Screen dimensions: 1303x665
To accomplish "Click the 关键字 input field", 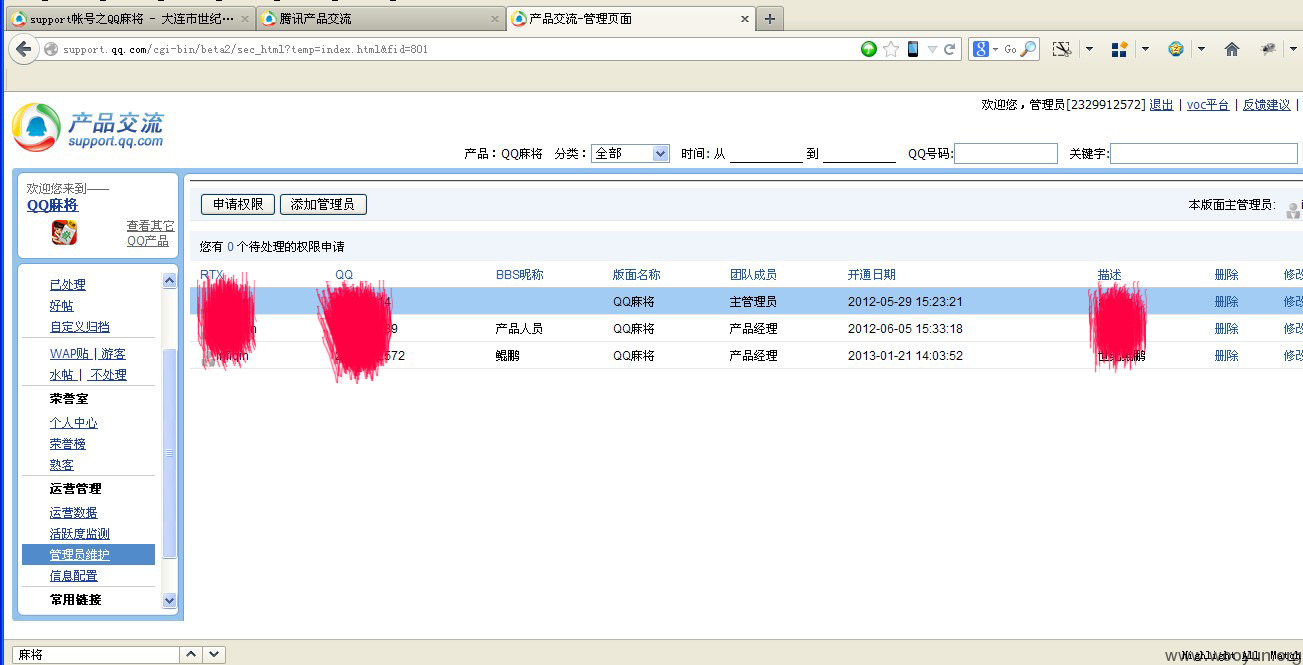I will coord(1204,153).
